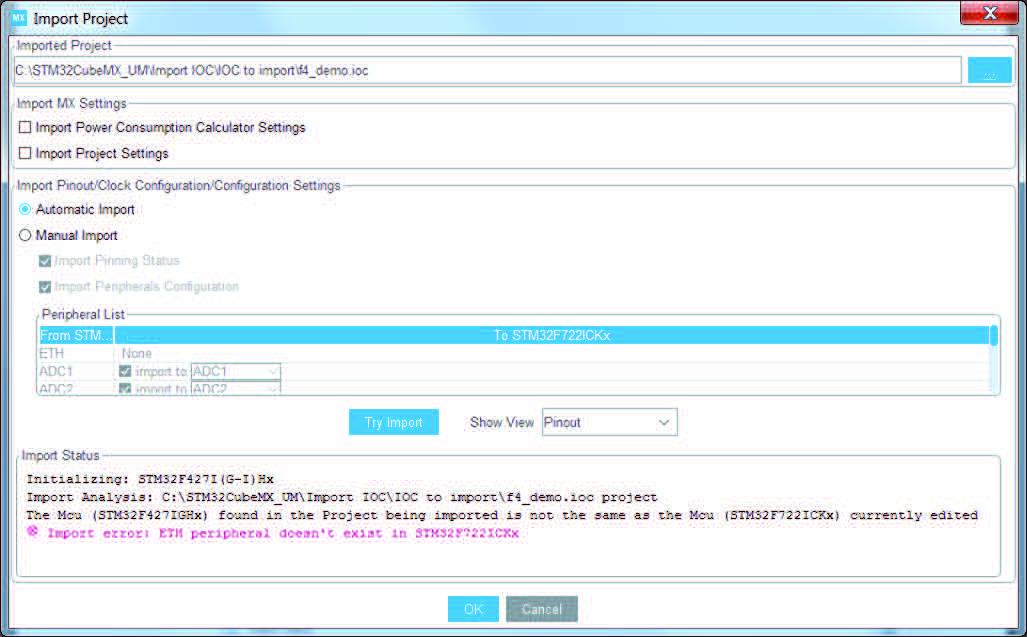Select the ADC1 row label
Viewport: 1027px width, 637px height.
click(x=56, y=371)
